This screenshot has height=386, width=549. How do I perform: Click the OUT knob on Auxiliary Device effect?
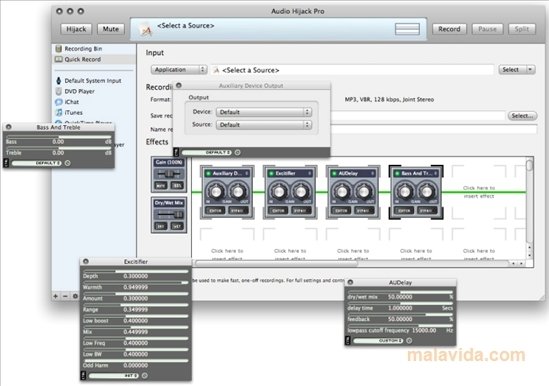click(x=238, y=192)
